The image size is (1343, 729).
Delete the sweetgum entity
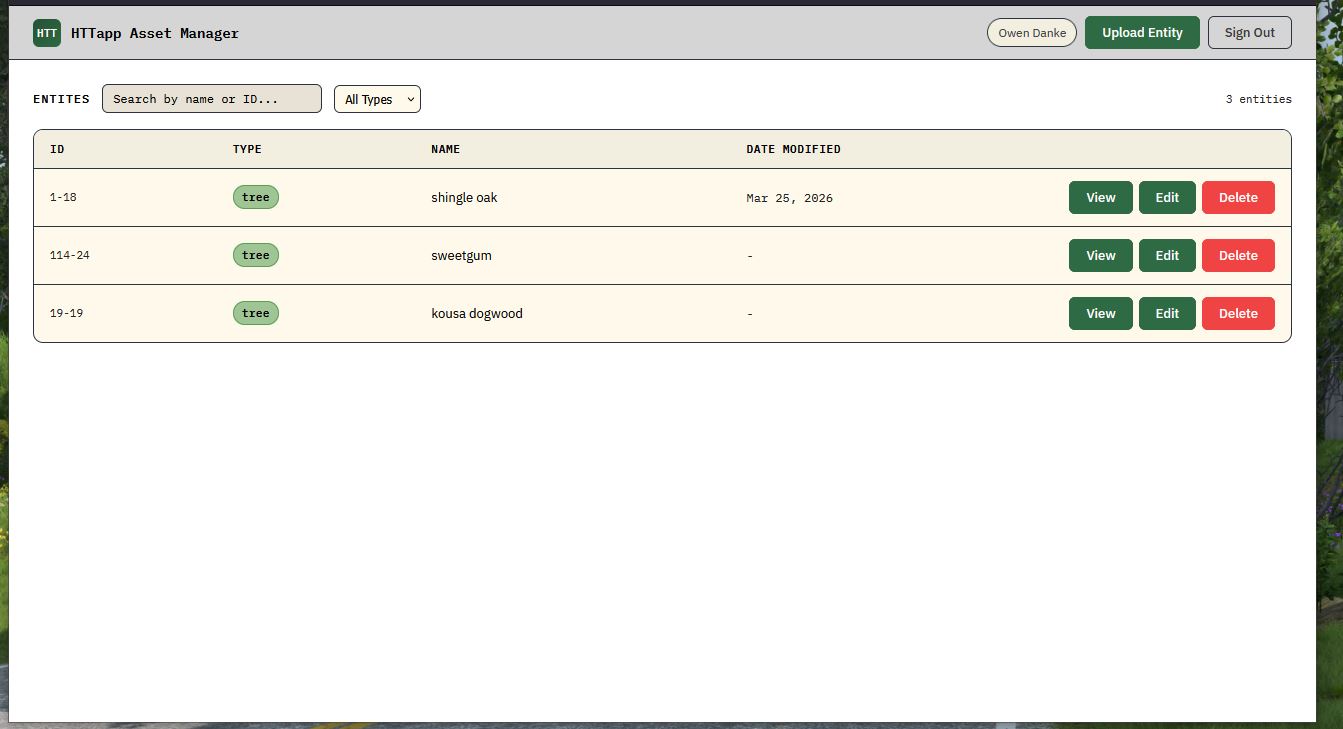point(1237,256)
